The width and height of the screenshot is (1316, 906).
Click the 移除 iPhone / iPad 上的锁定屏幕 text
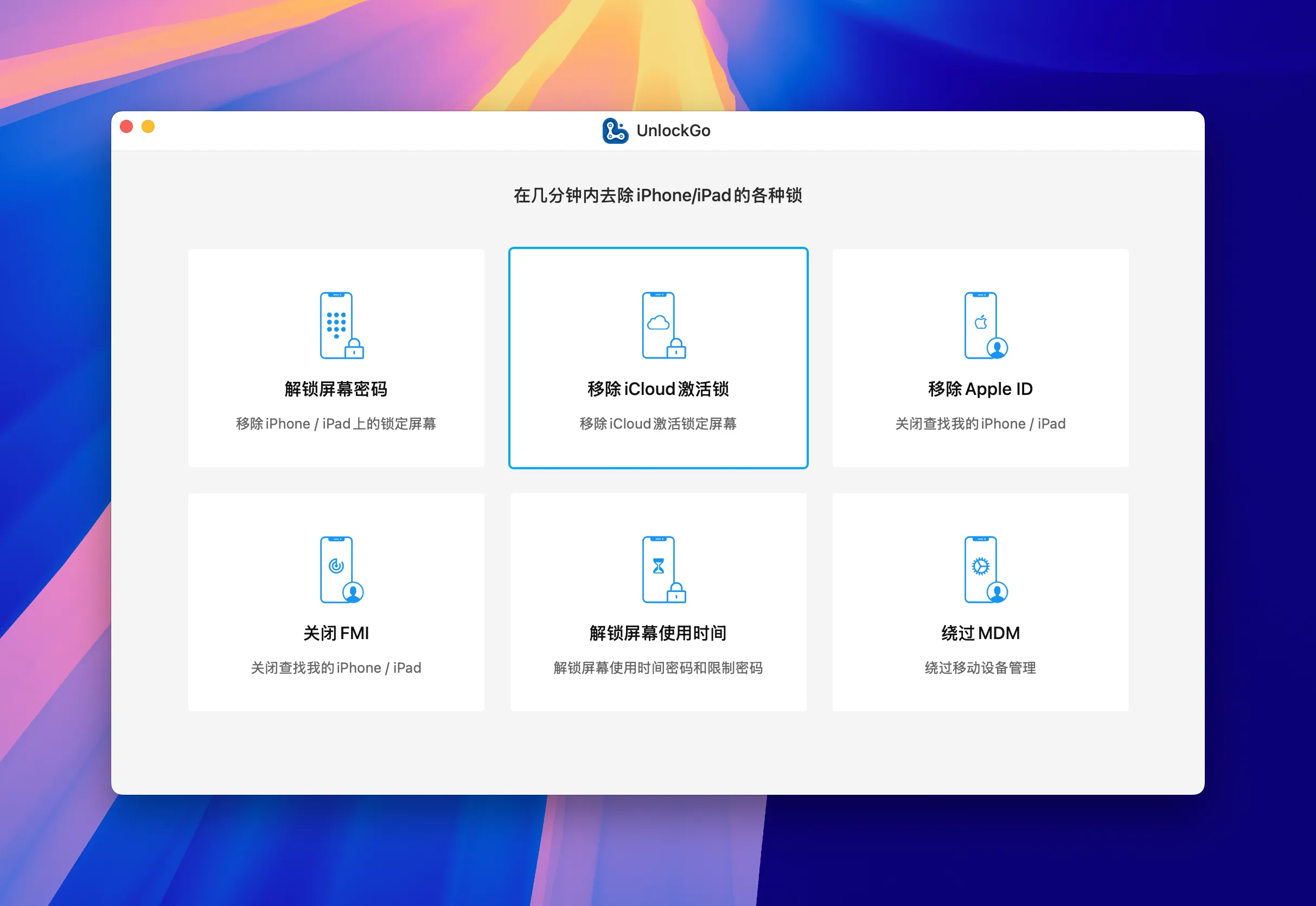[336, 424]
